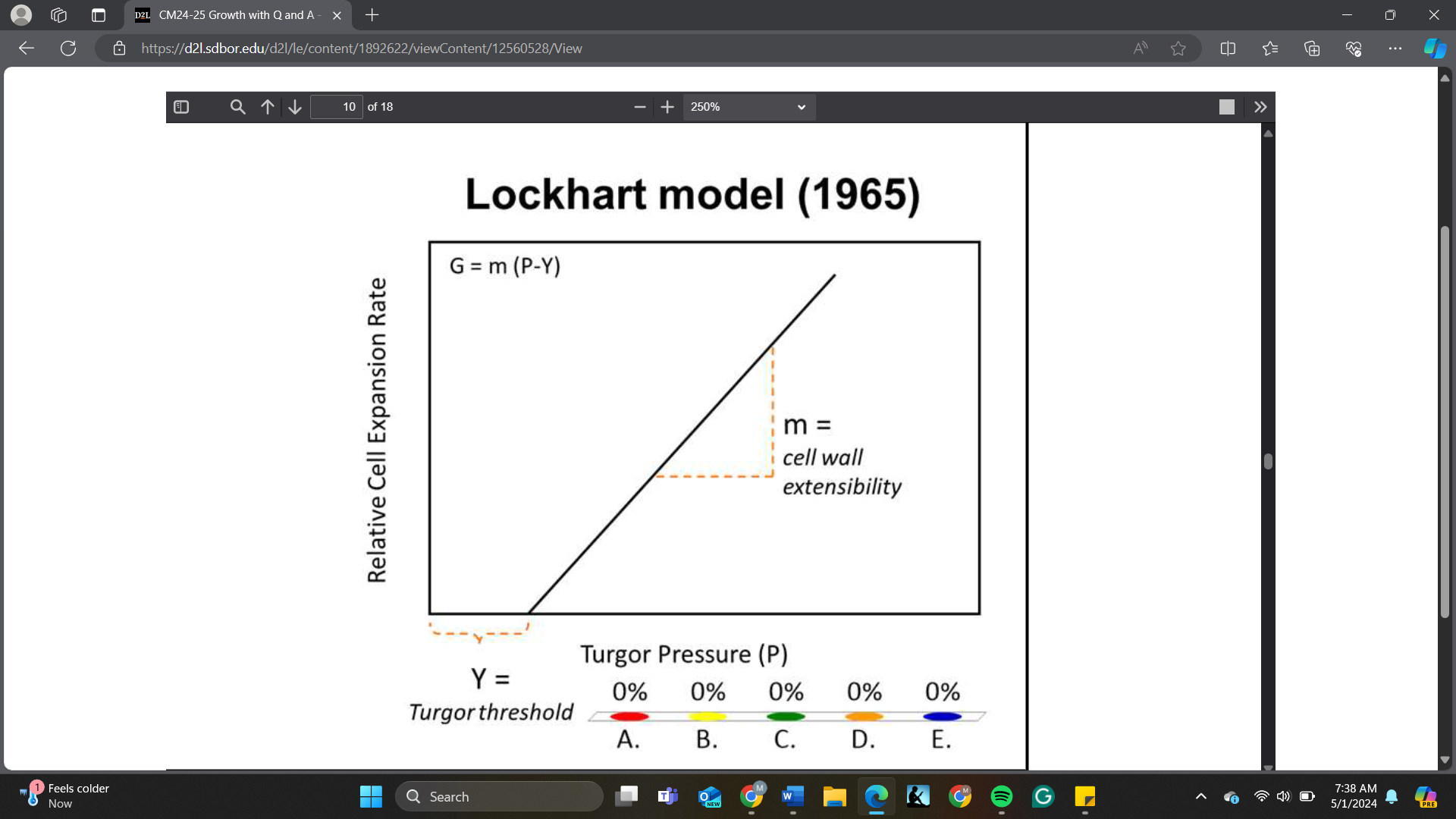The height and width of the screenshot is (819, 1456).
Task: Open the workspaces icon
Action: [x=59, y=14]
